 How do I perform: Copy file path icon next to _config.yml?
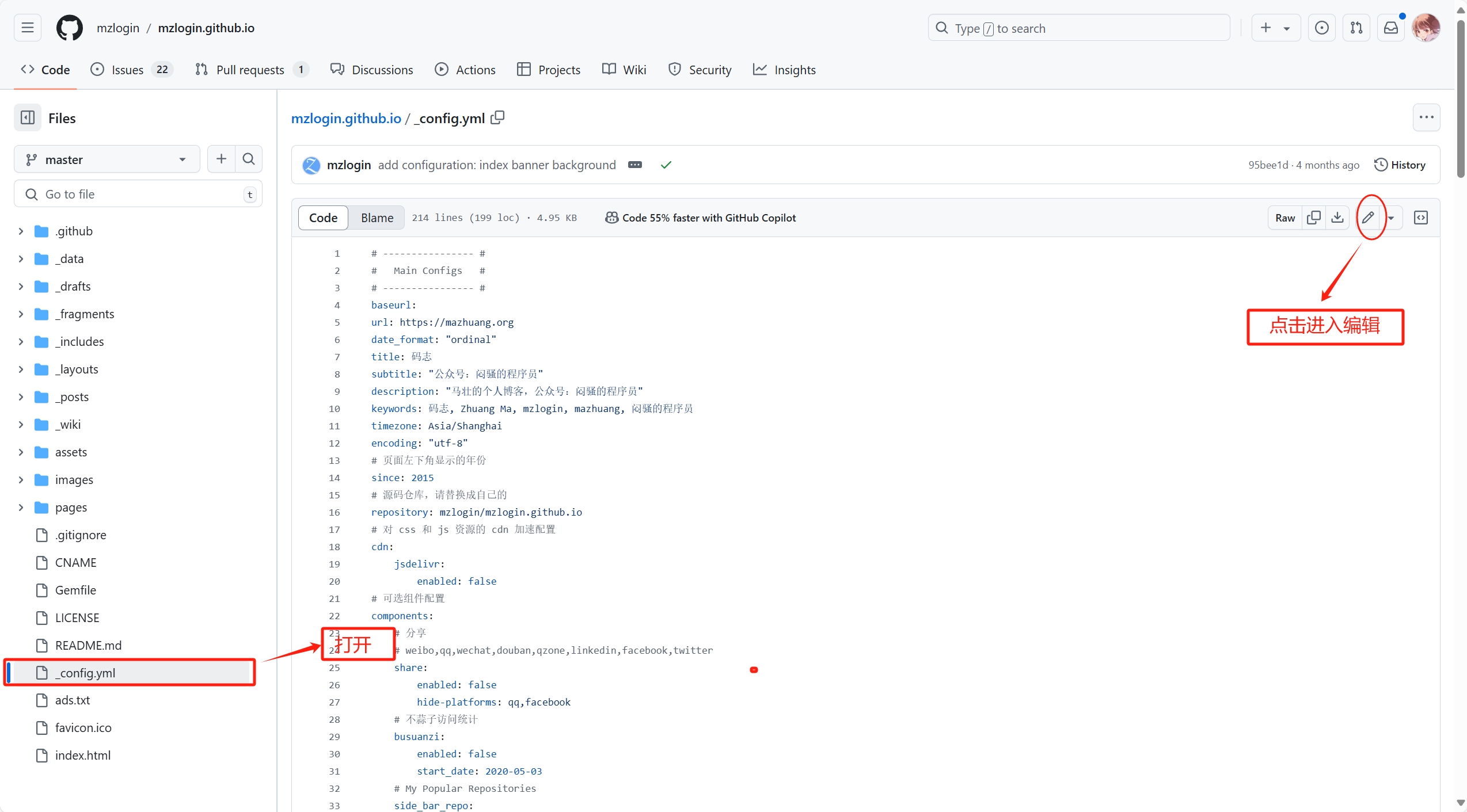[497, 118]
